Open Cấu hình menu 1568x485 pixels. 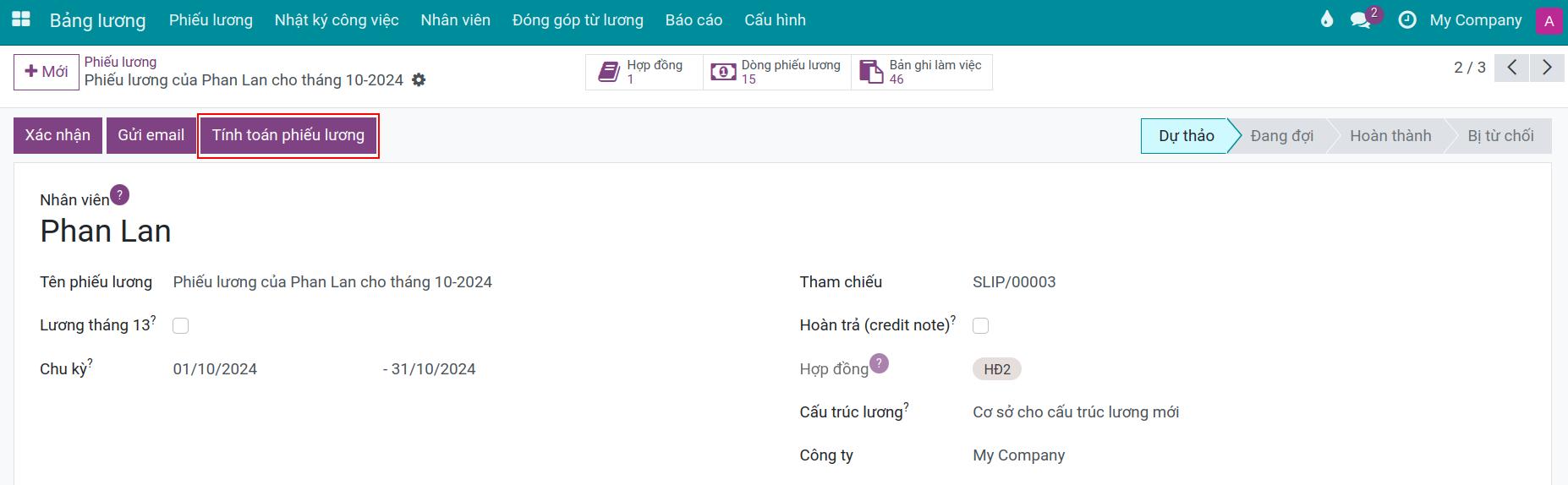click(x=775, y=20)
